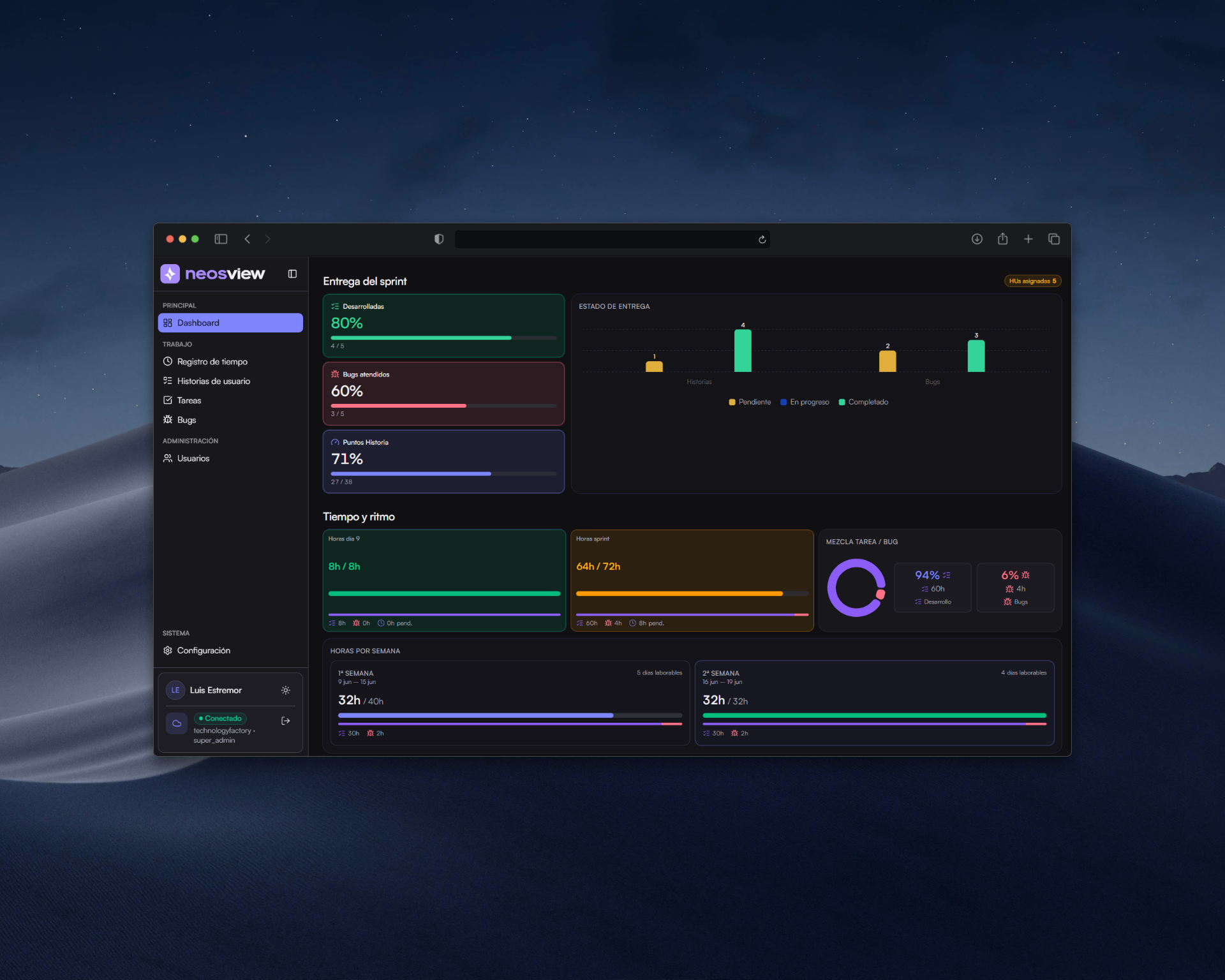1225x980 pixels.
Task: Click the HUs asignadas 5 badge
Action: 1032,281
